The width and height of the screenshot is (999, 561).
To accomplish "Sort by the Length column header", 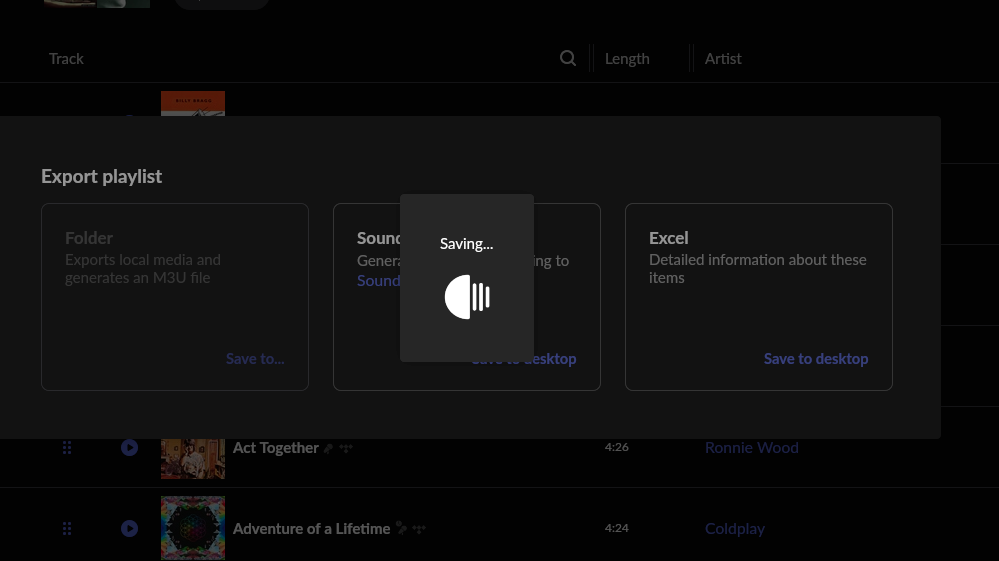I will [627, 59].
